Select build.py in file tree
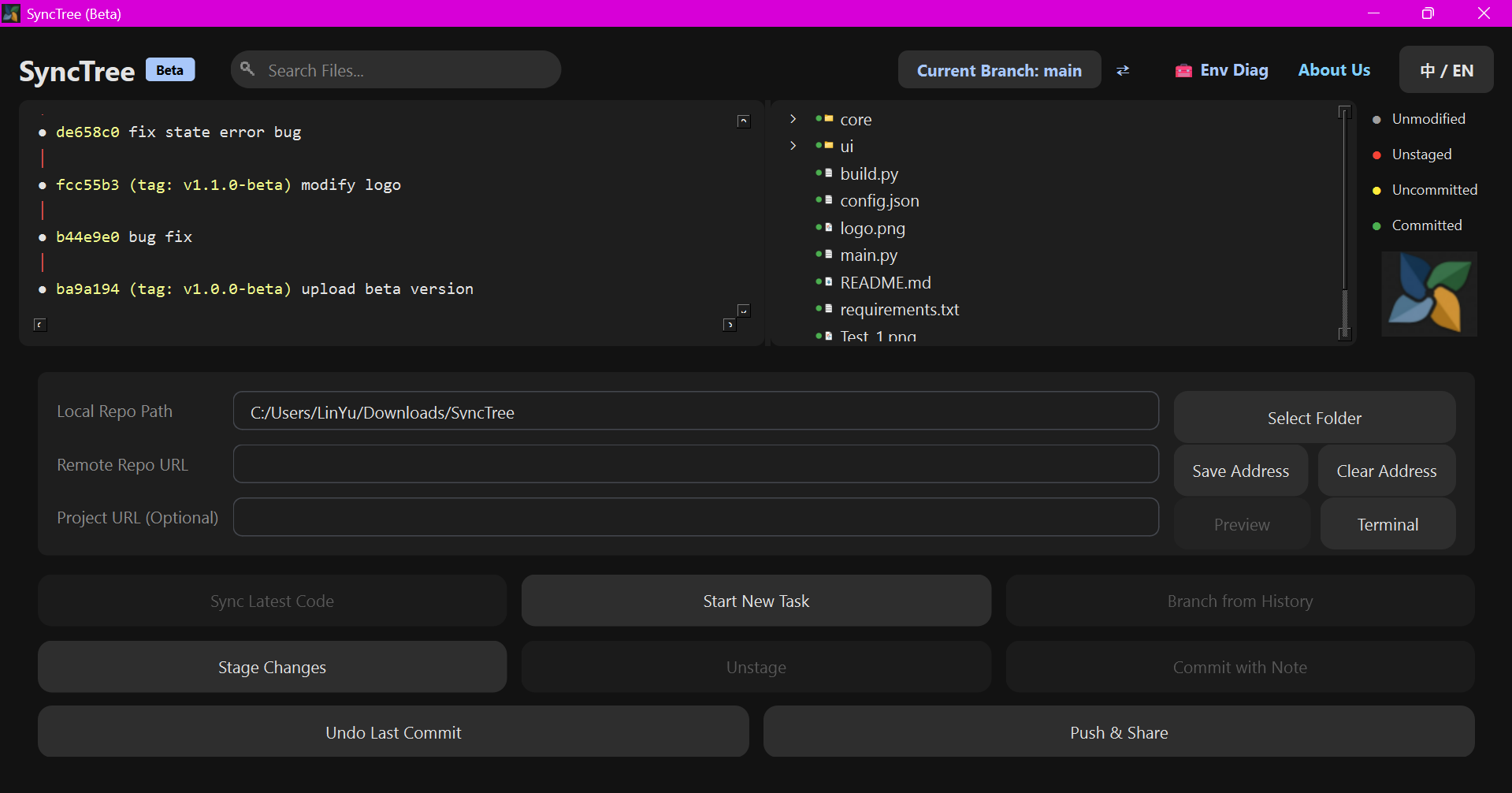Viewport: 1512px width, 793px height. click(869, 173)
